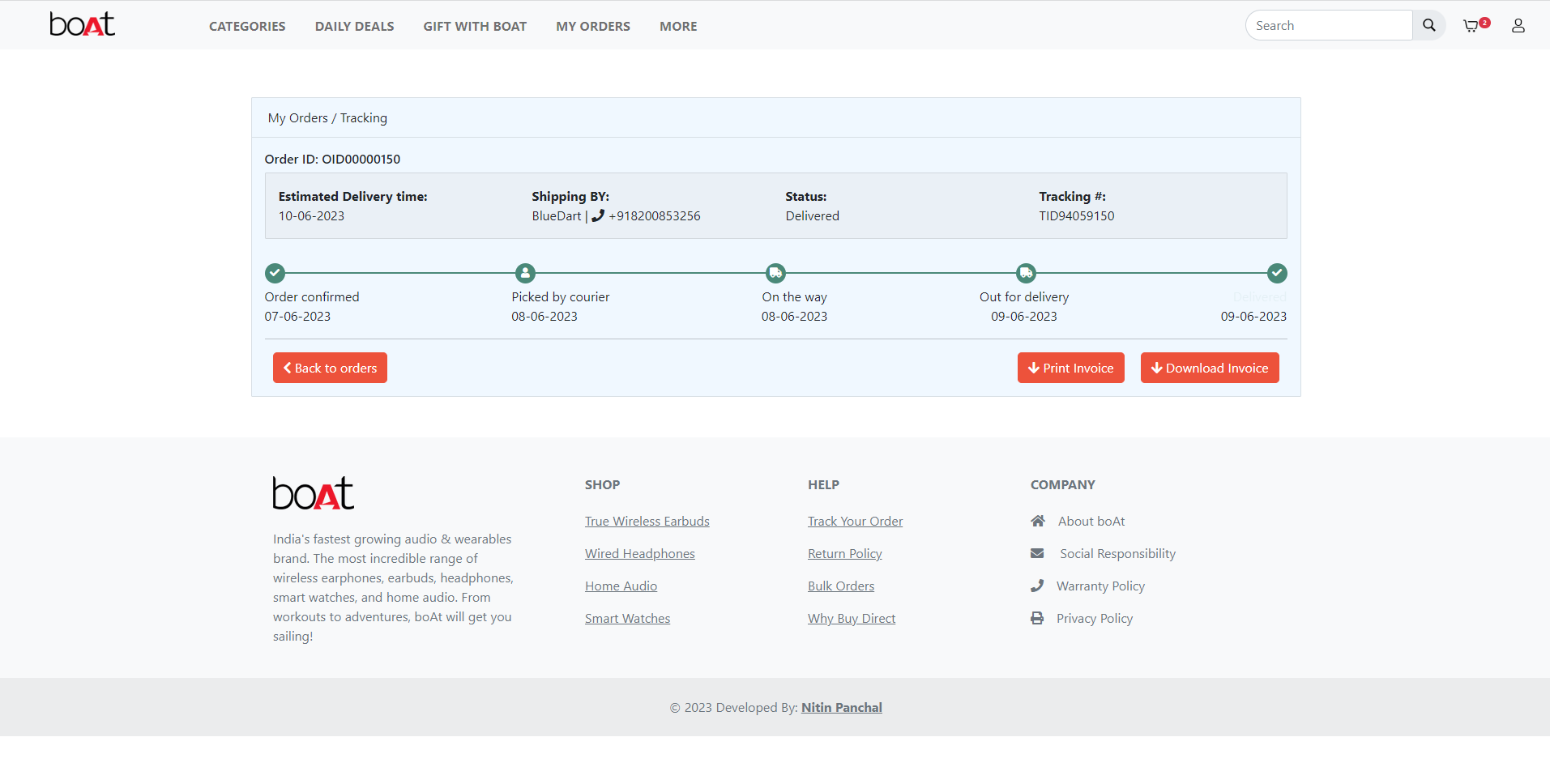The image size is (1550, 784).
Task: Click the boAt logo in footer
Action: click(314, 493)
